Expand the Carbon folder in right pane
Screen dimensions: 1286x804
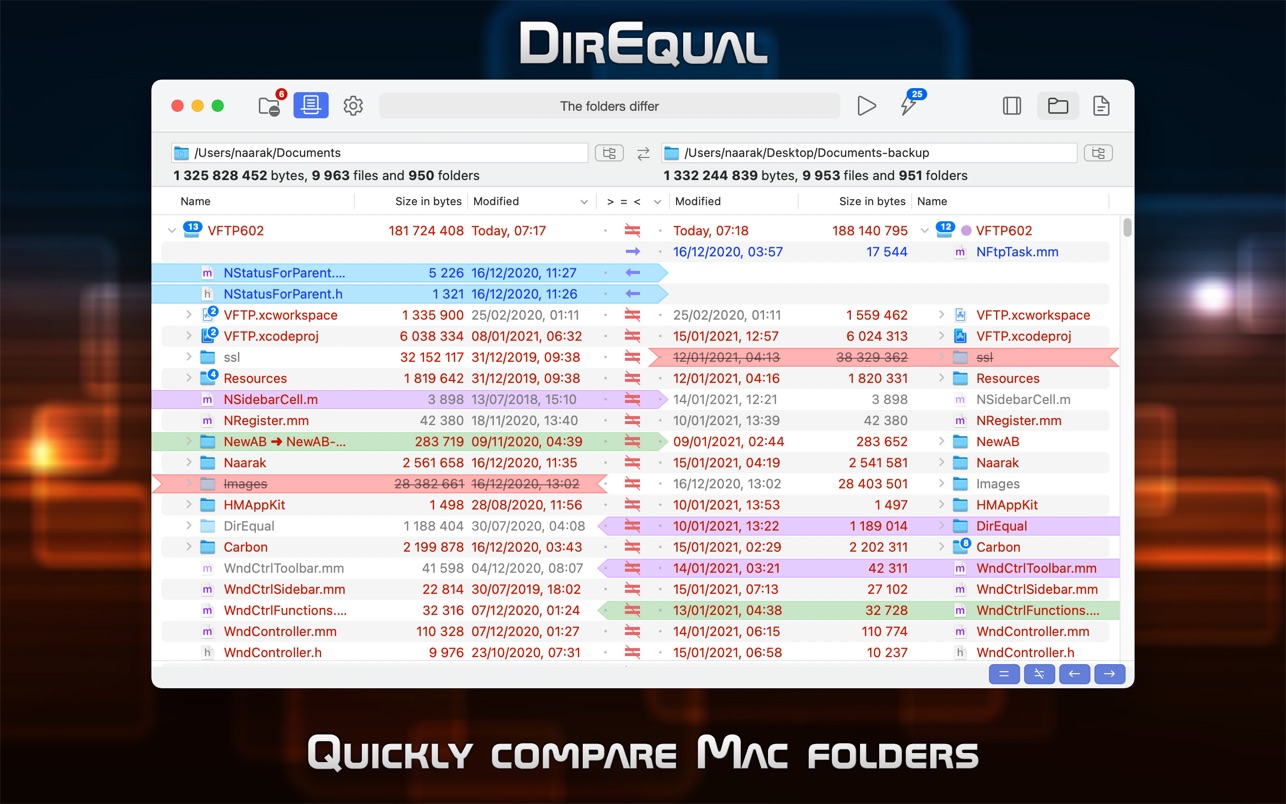pos(941,547)
